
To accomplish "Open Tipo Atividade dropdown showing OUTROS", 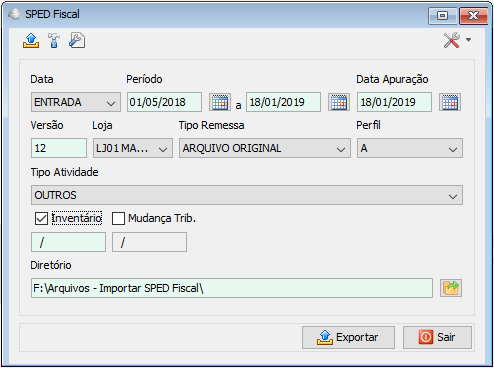I will click(x=247, y=195).
